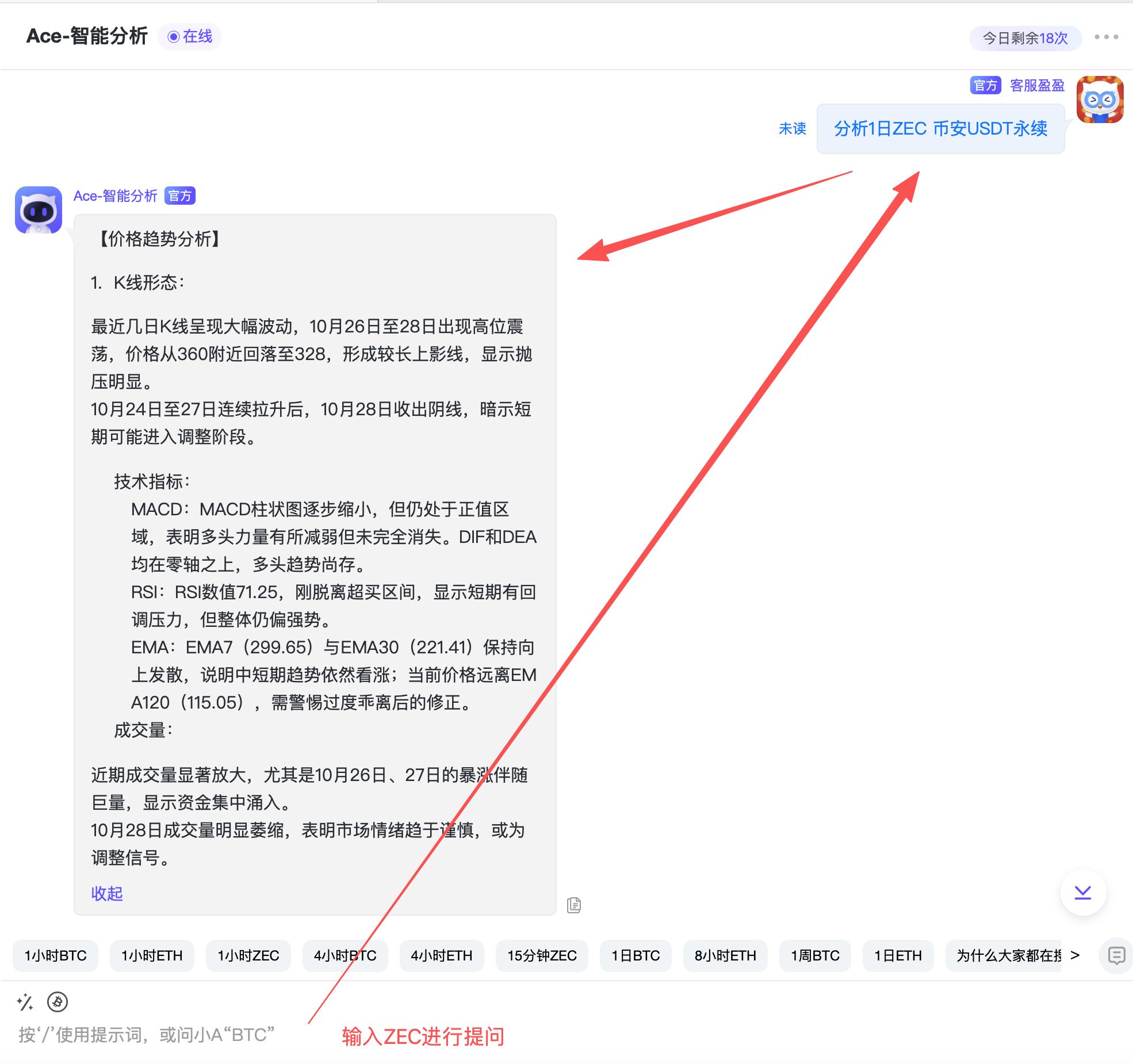Click the 客服盈盈 label near user avatar
Image resolution: width=1133 pixels, height=1064 pixels.
click(x=1036, y=86)
